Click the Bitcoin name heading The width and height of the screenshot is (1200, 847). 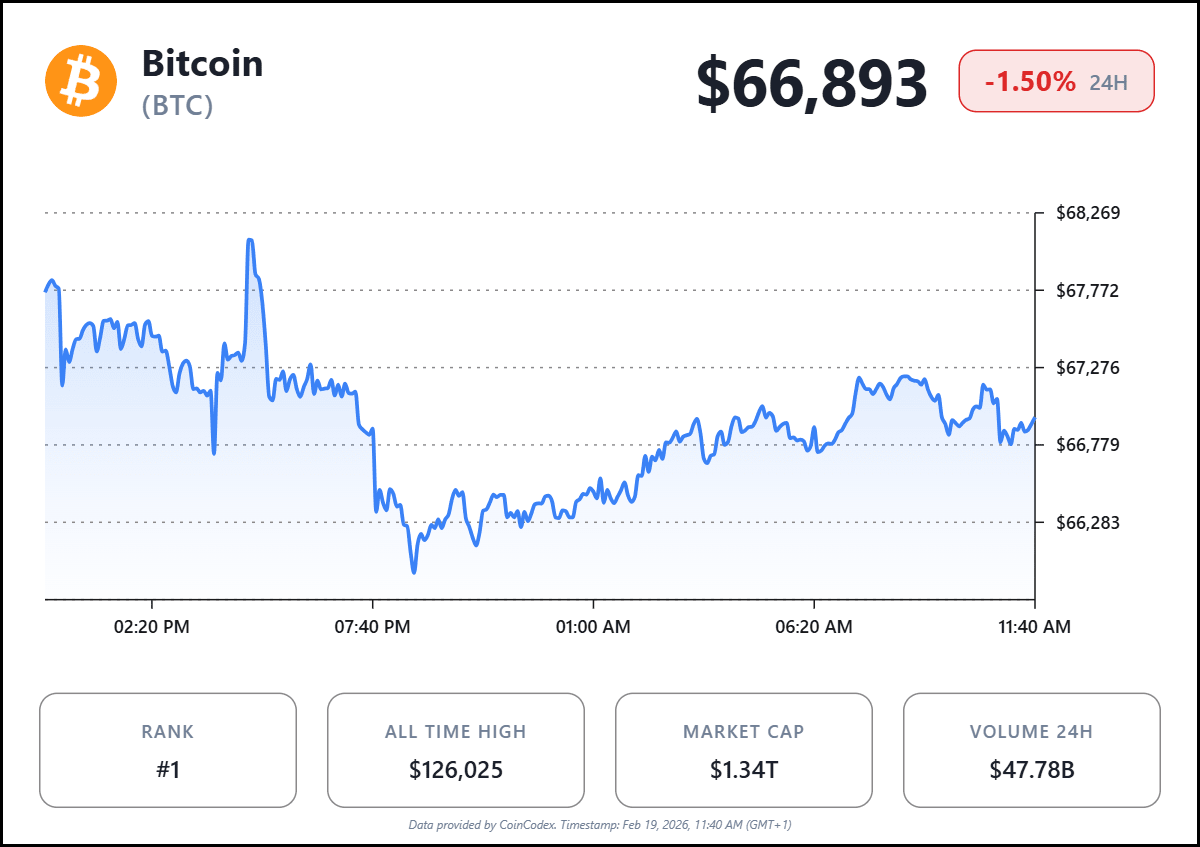(x=202, y=63)
